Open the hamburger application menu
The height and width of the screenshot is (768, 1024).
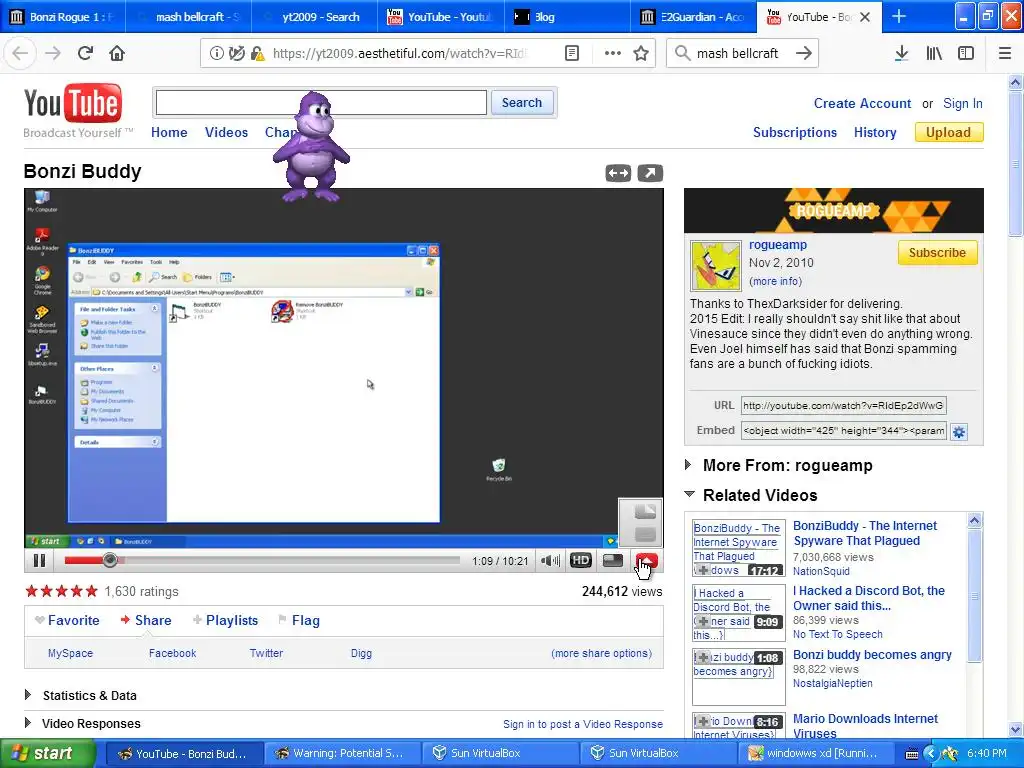1005,53
